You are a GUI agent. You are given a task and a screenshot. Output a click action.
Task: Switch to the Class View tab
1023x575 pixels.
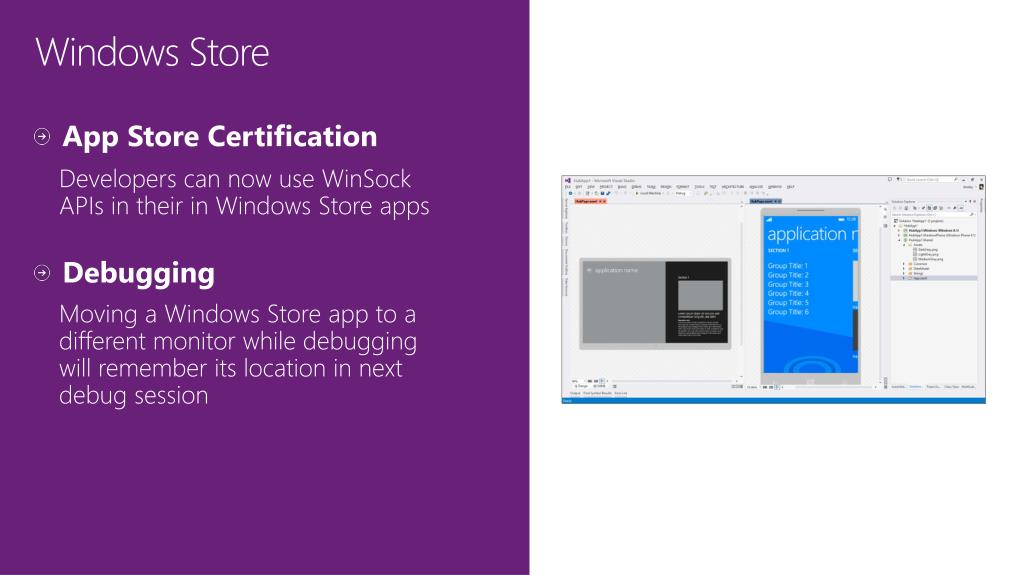pyautogui.click(x=951, y=387)
